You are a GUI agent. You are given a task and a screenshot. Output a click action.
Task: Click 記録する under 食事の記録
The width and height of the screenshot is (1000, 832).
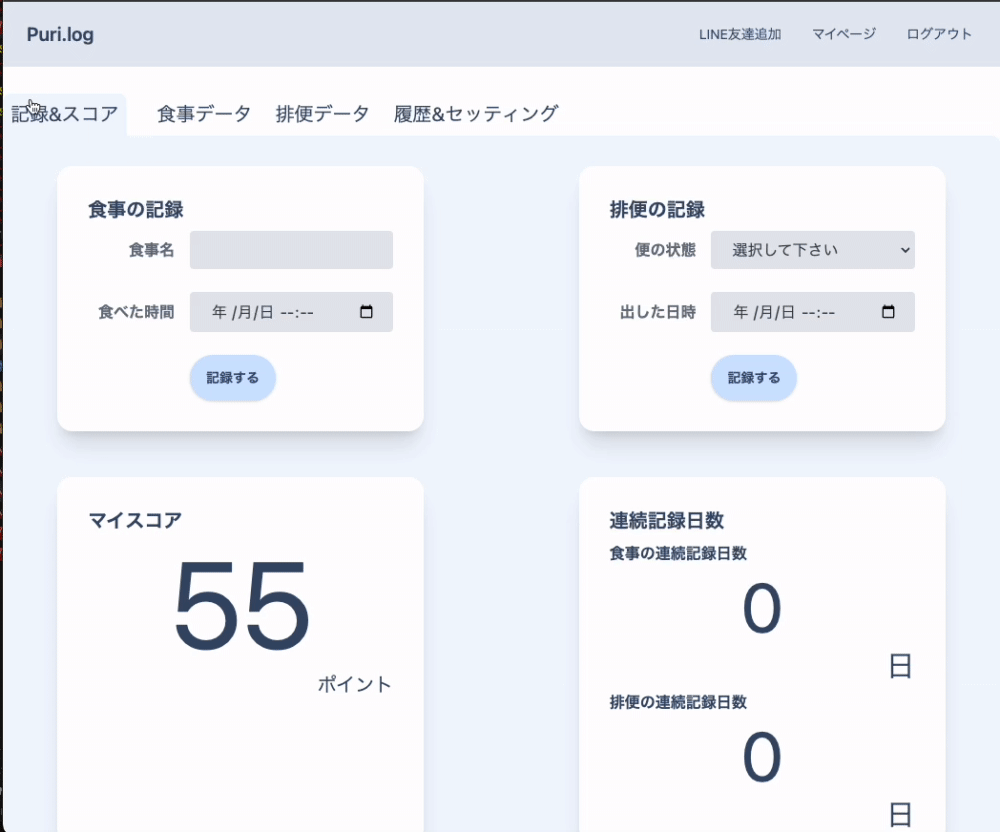coord(233,378)
